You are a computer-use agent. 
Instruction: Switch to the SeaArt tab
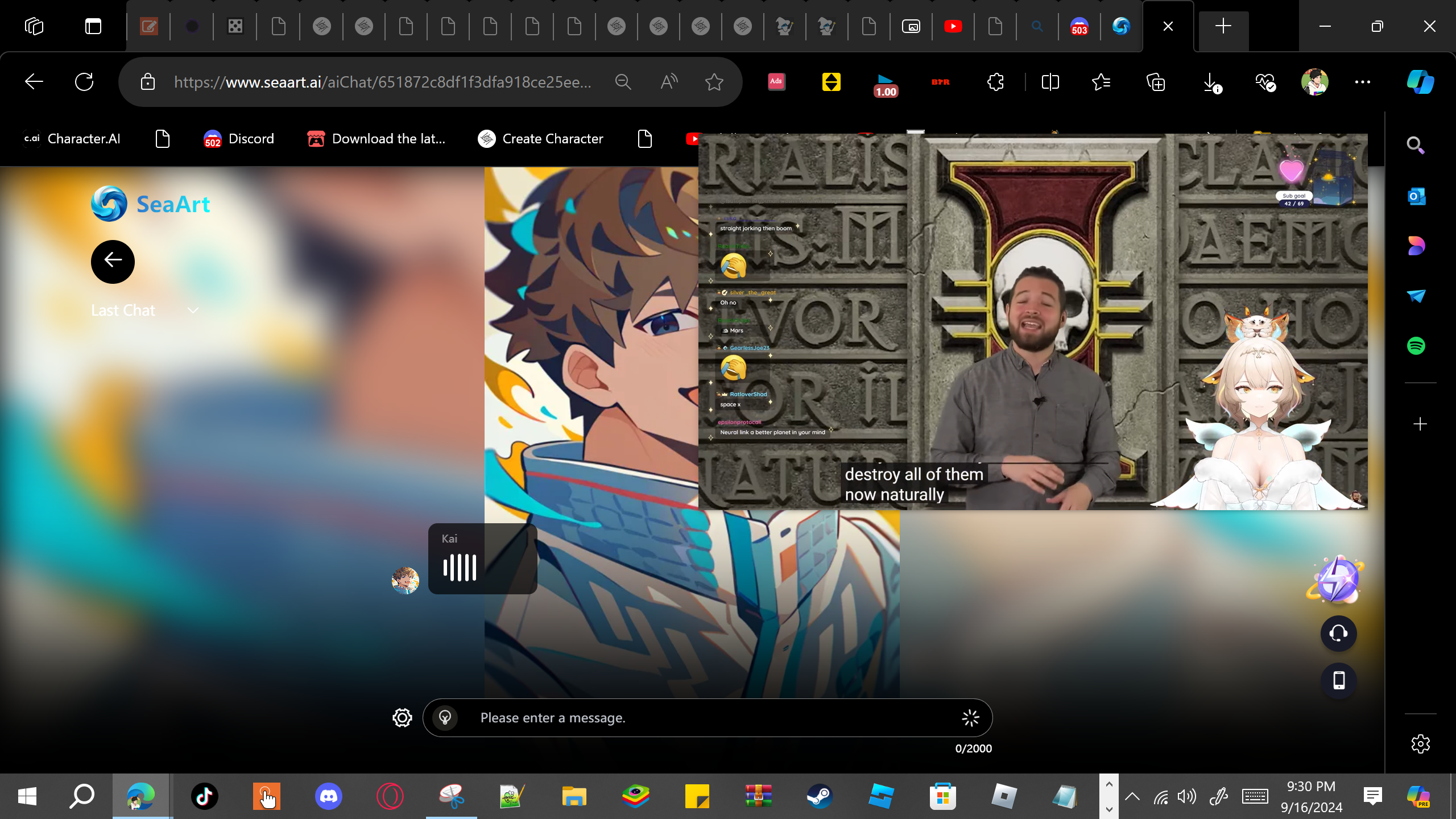[1121, 26]
